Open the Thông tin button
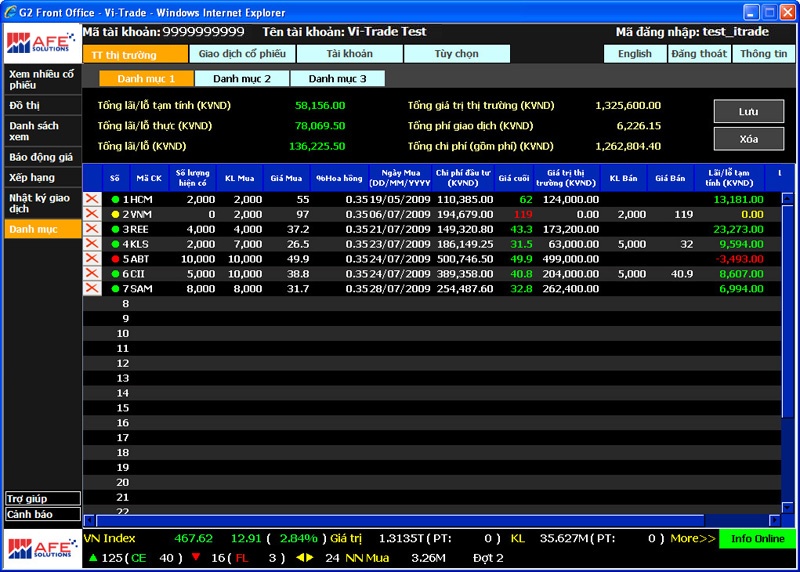Screen dimensions: 800x572 [x=763, y=54]
